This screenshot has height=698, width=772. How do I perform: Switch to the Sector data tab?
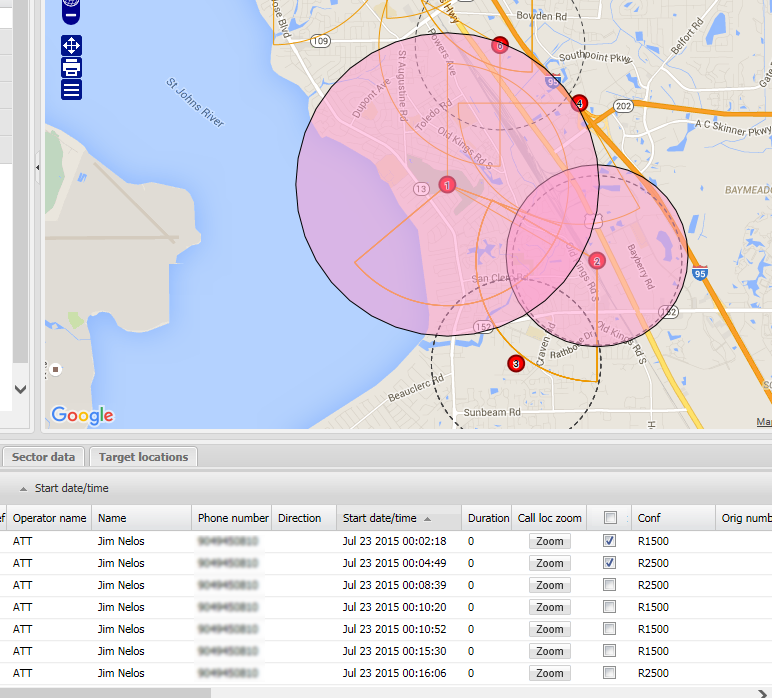[x=43, y=457]
